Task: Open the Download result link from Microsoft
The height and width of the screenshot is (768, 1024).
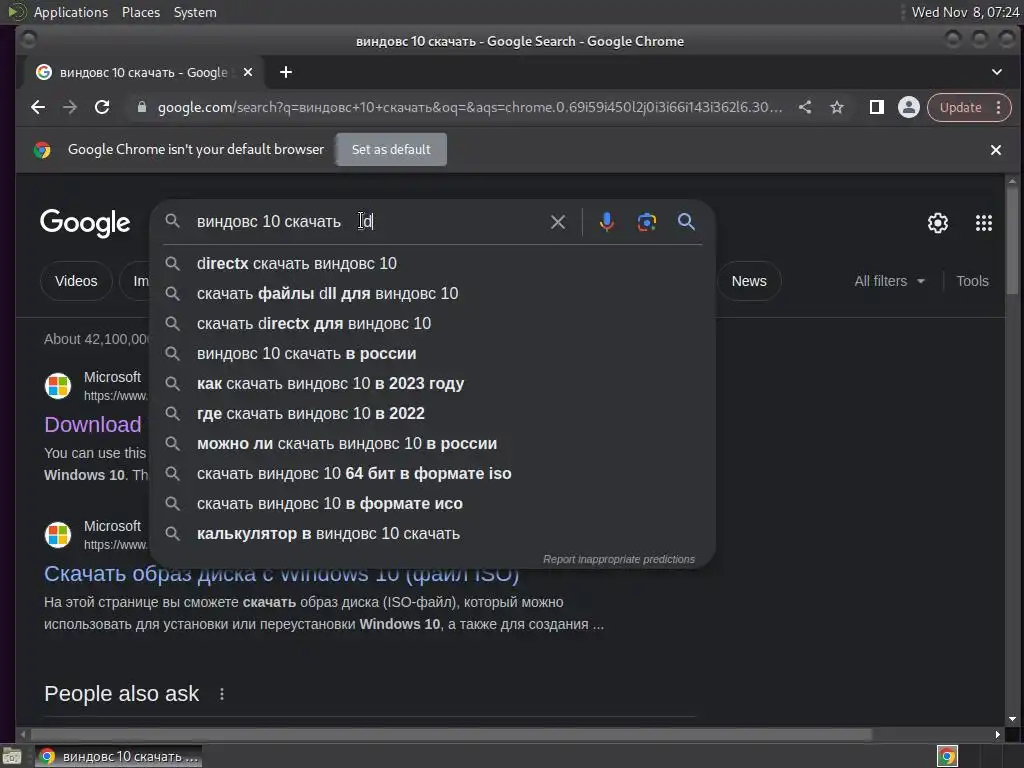Action: point(93,424)
